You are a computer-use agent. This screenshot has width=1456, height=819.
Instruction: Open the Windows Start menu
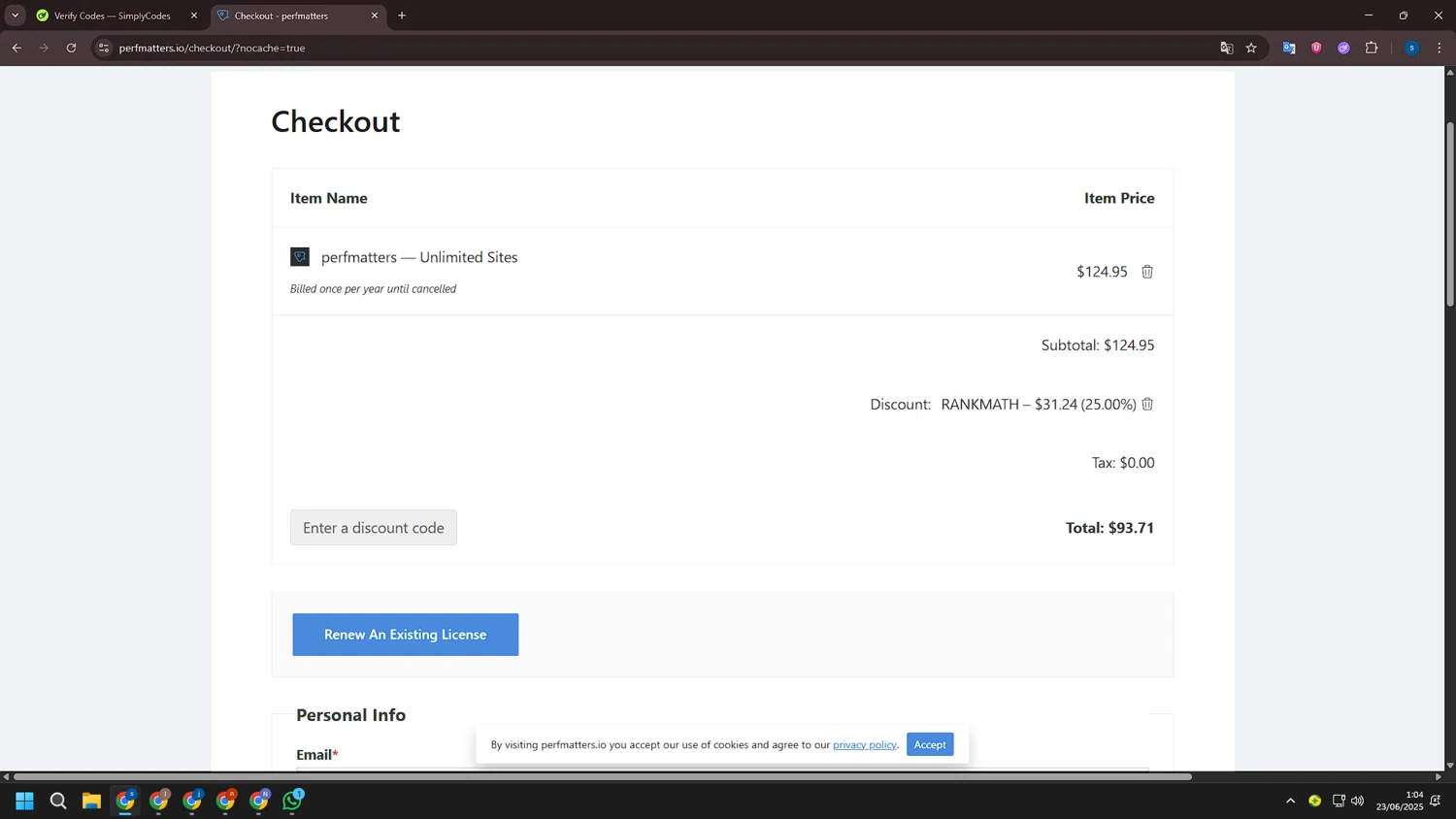click(x=24, y=801)
